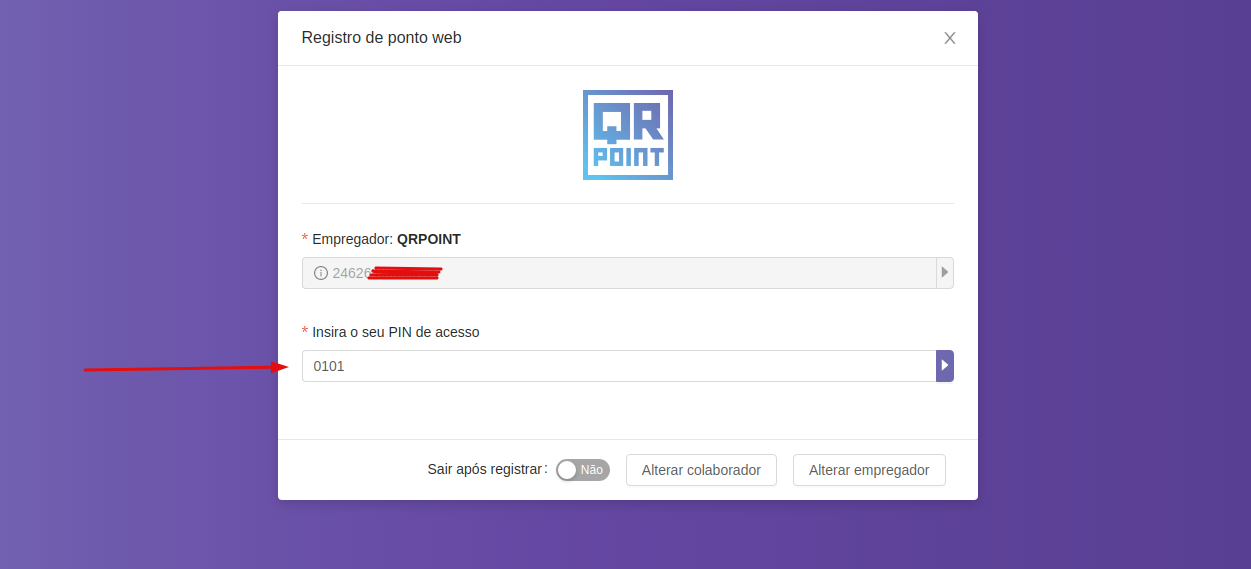Focus the PIN de acesso input field
Image resolution: width=1251 pixels, height=569 pixels.
[x=618, y=366]
